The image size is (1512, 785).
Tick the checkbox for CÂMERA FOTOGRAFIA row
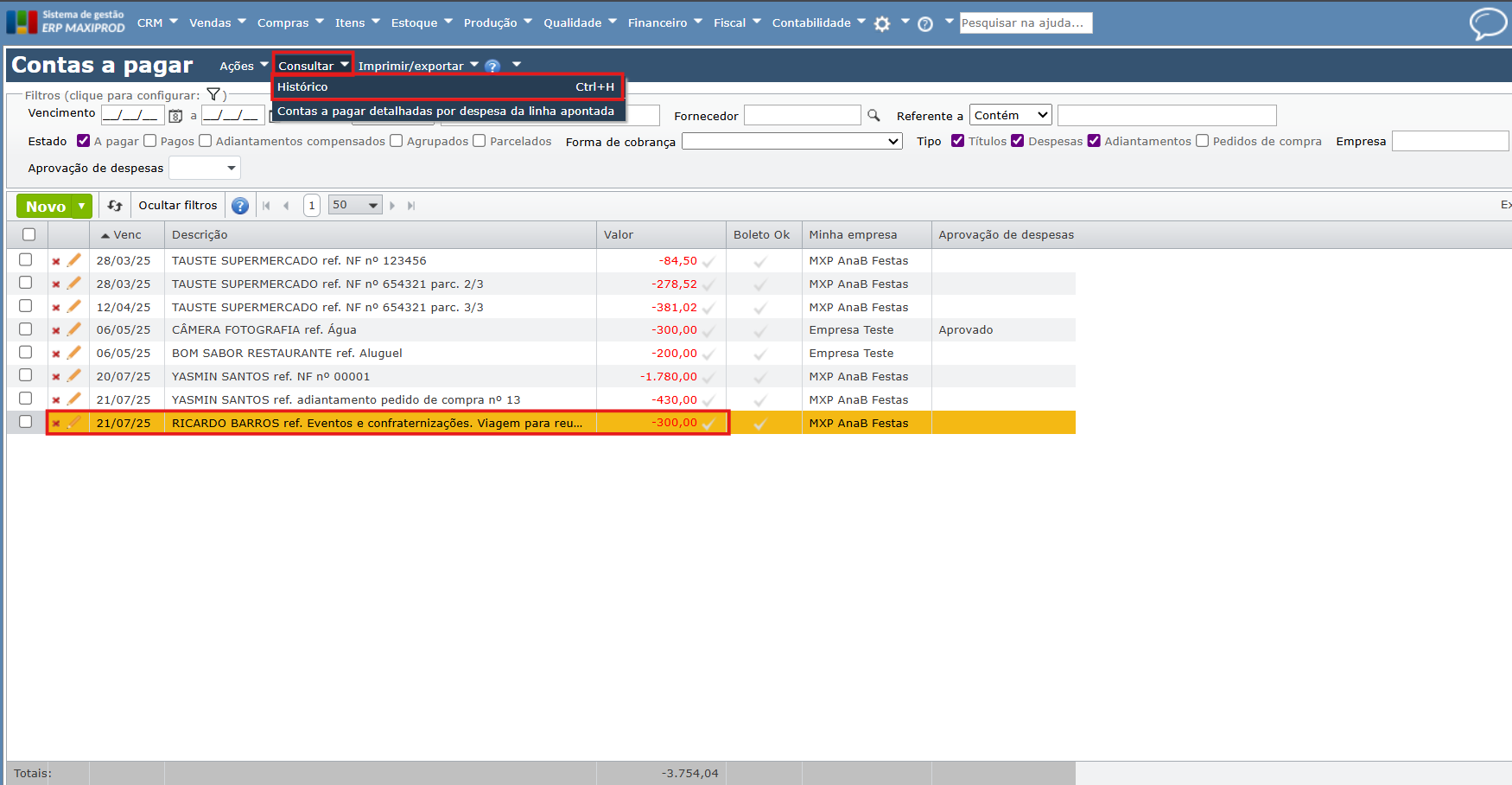(26, 329)
